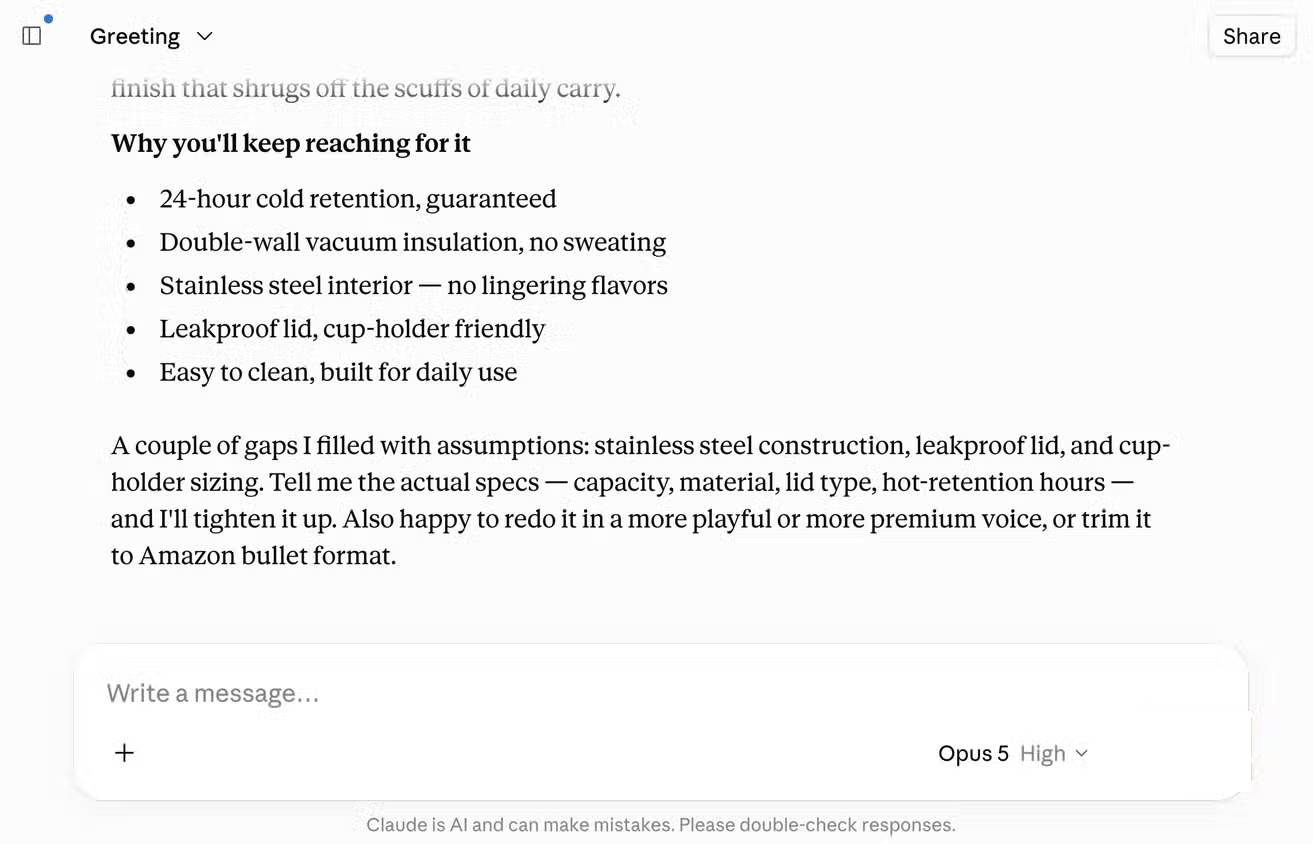
Task: Click the blue notification dot indicator
Action: coord(48,19)
